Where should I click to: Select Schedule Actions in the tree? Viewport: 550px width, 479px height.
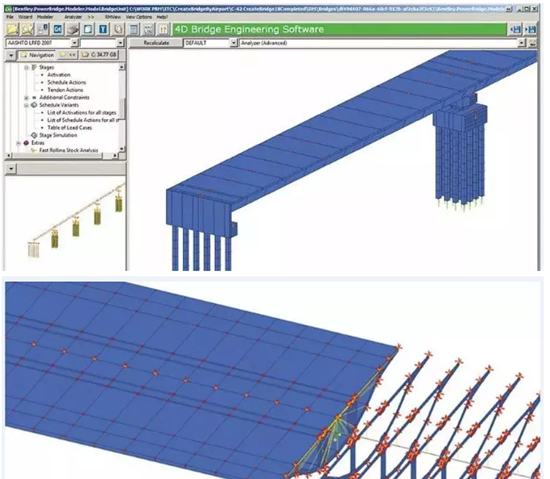(x=67, y=82)
